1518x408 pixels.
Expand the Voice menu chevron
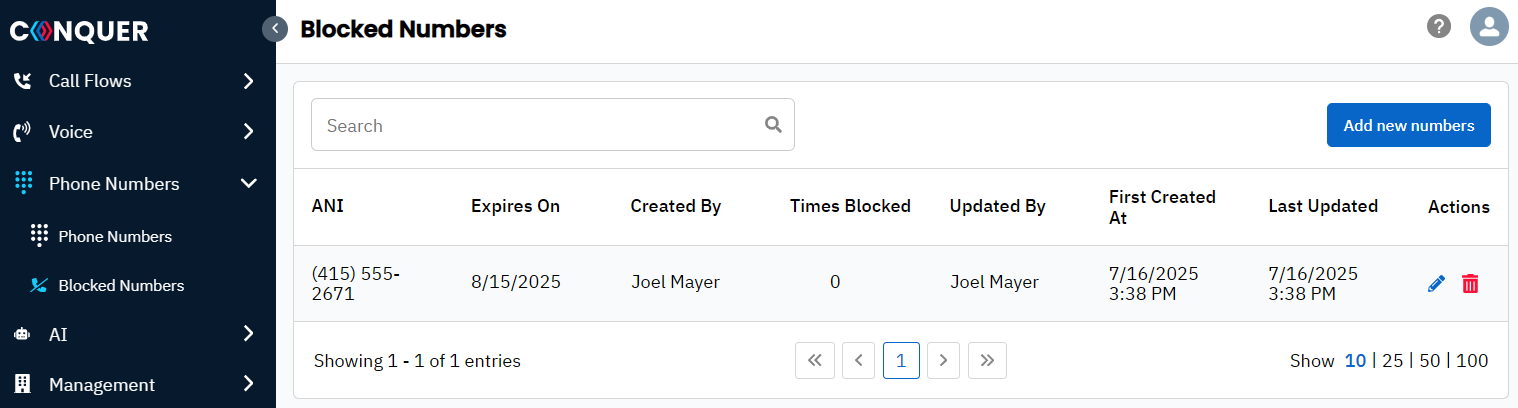249,132
